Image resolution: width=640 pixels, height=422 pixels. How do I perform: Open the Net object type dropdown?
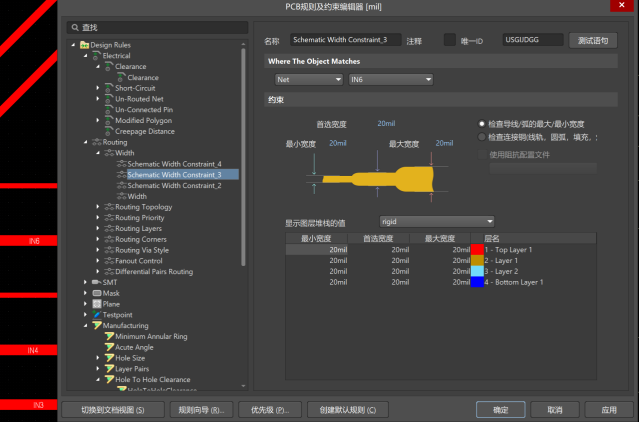click(x=308, y=78)
